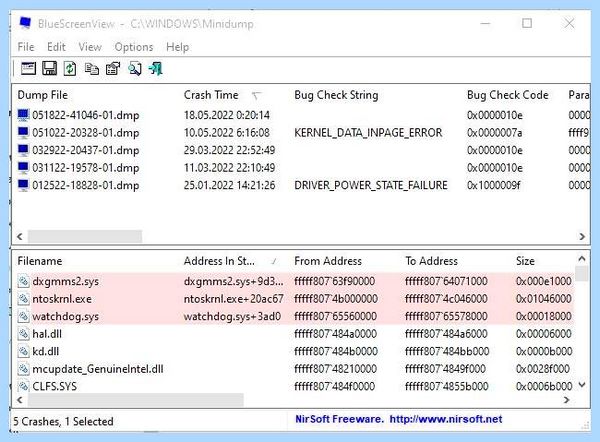Click crash time 29.03.2022 22:52:49
The height and width of the screenshot is (442, 600).
click(x=229, y=150)
